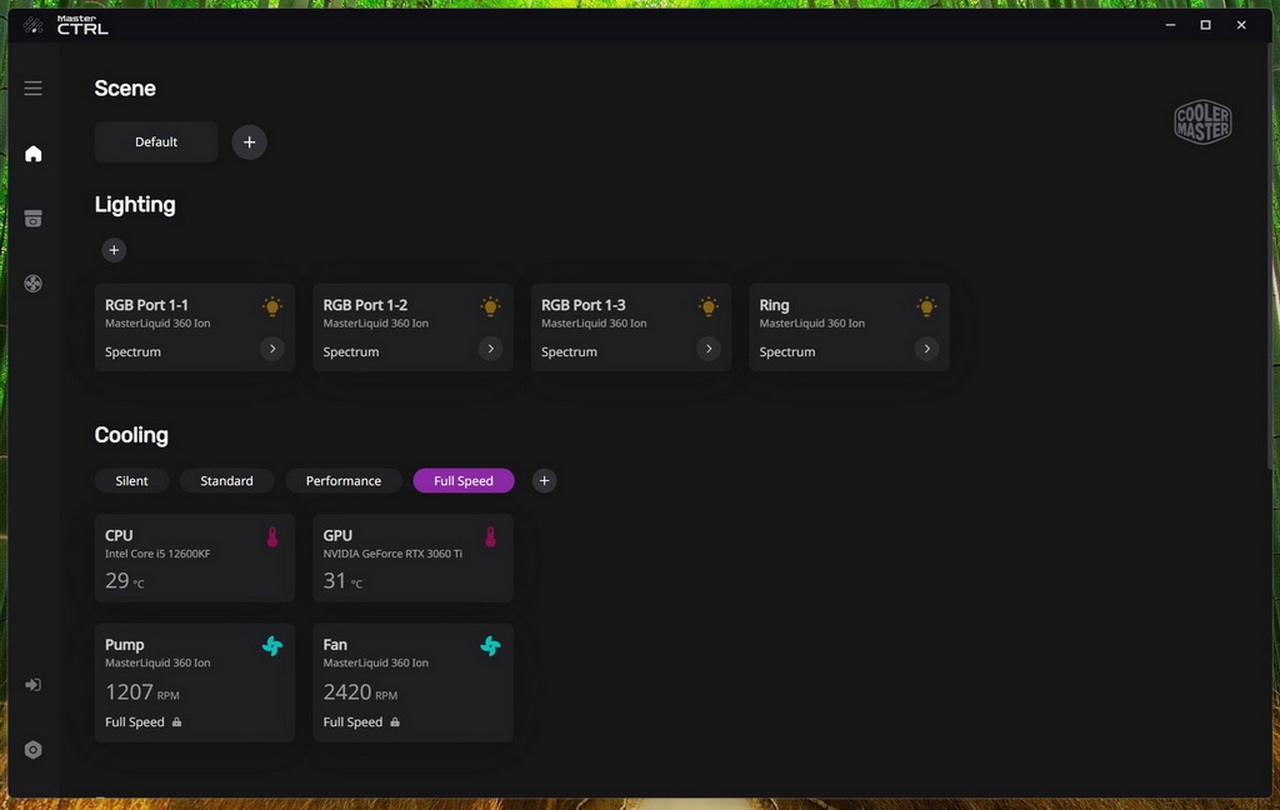Click Full Speed label on Pump card

click(x=135, y=722)
